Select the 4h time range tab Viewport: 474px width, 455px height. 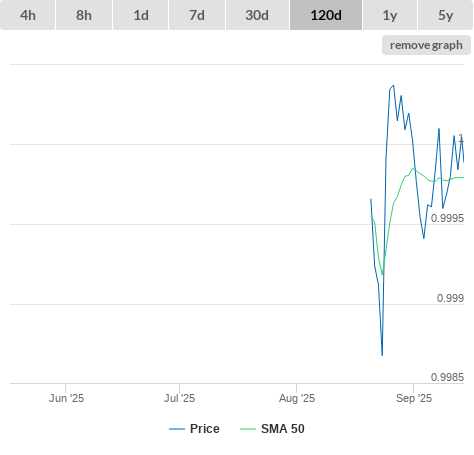tap(28, 15)
